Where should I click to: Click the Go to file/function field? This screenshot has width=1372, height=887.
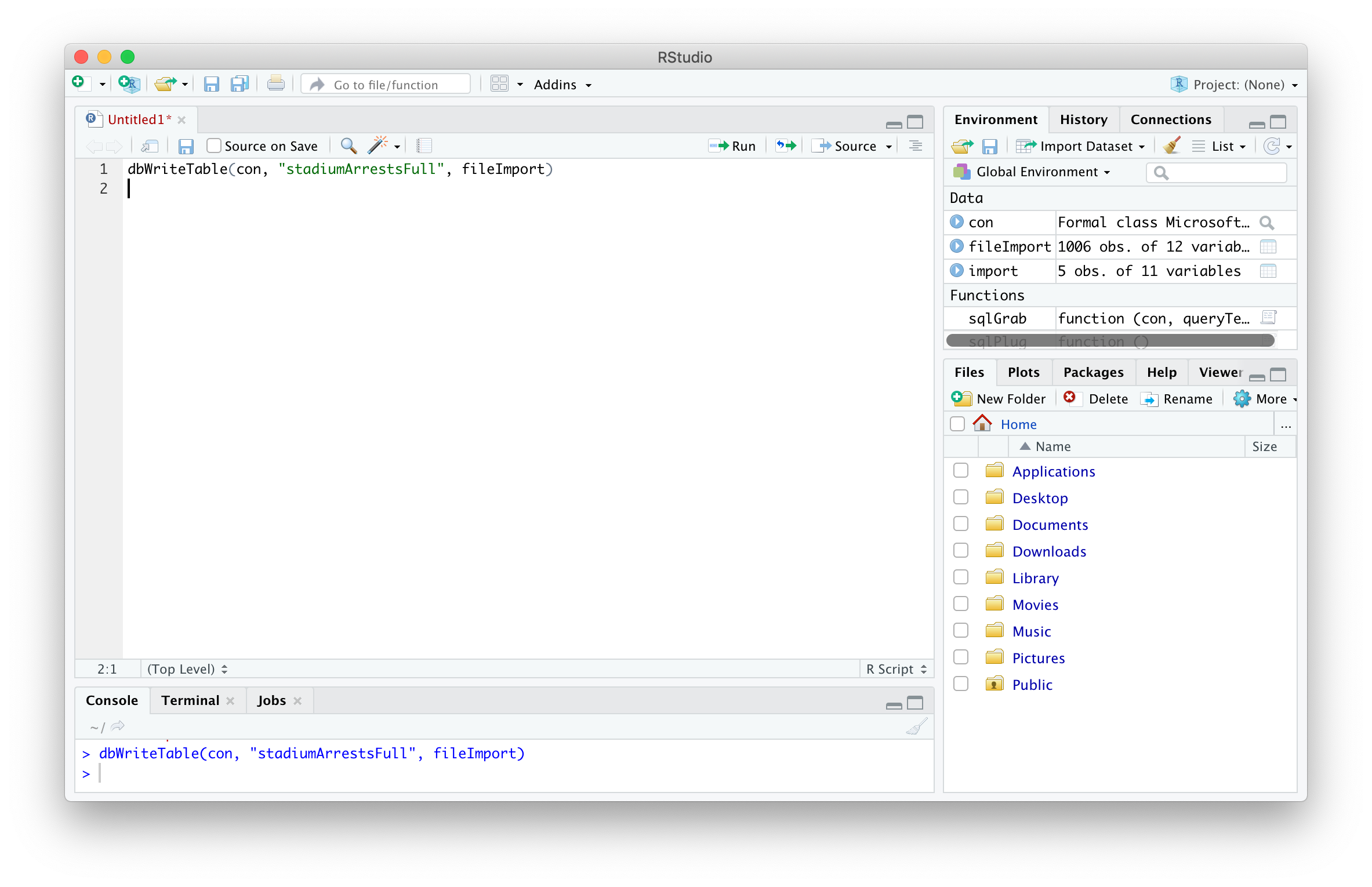(x=386, y=85)
